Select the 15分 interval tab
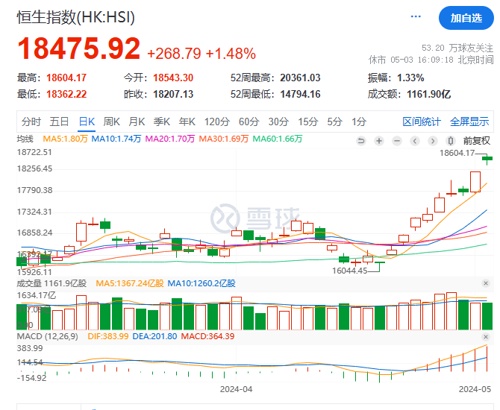 coord(308,122)
